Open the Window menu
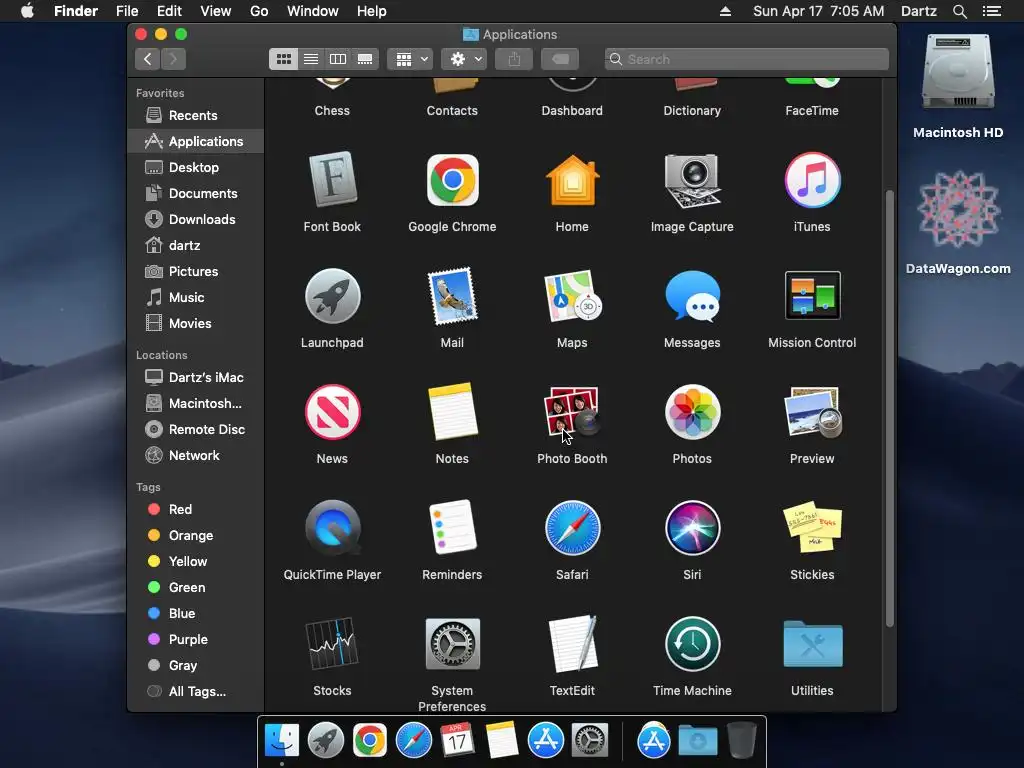This screenshot has height=768, width=1024. [x=312, y=11]
